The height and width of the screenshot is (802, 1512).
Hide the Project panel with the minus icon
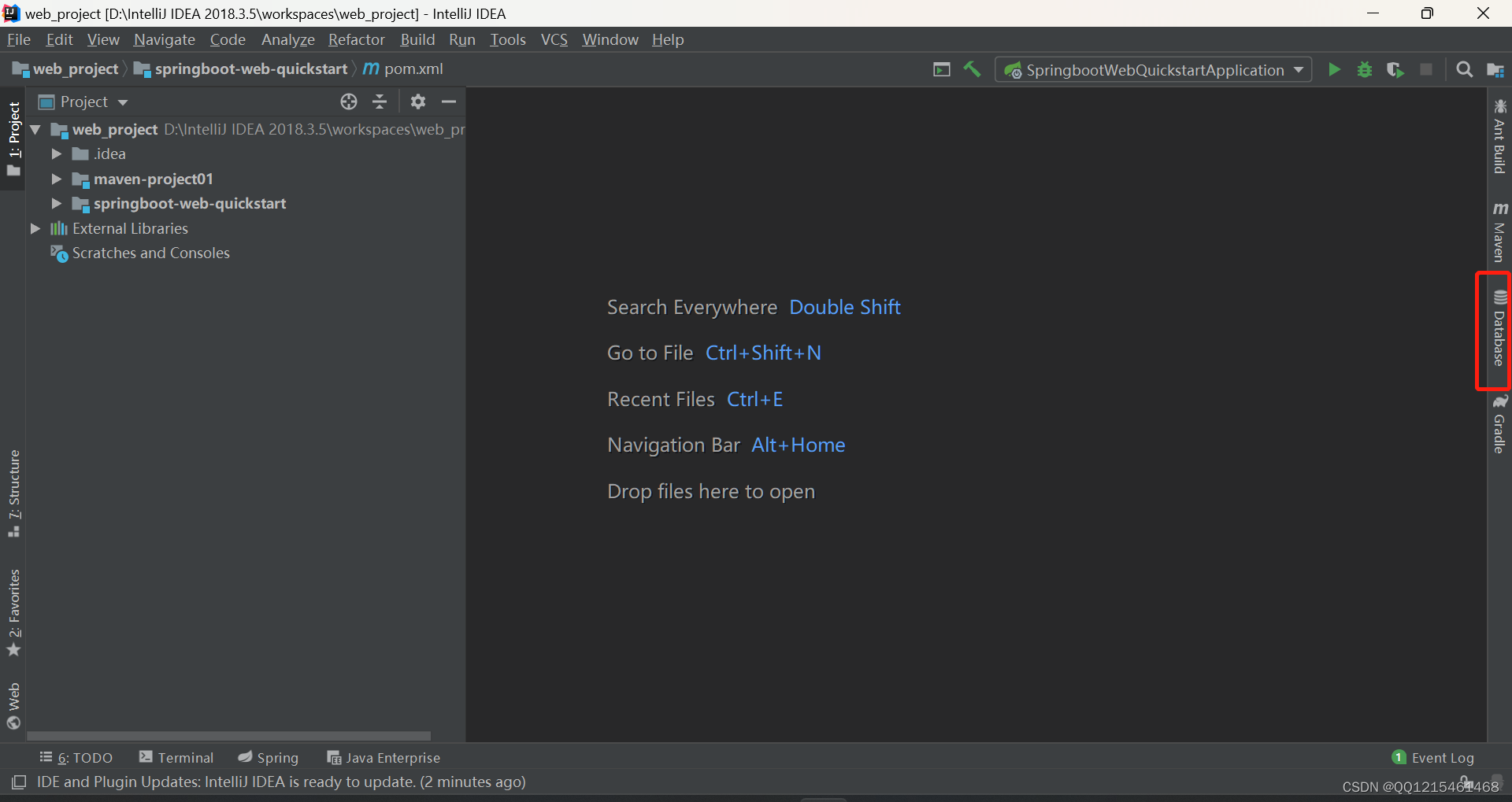449,102
